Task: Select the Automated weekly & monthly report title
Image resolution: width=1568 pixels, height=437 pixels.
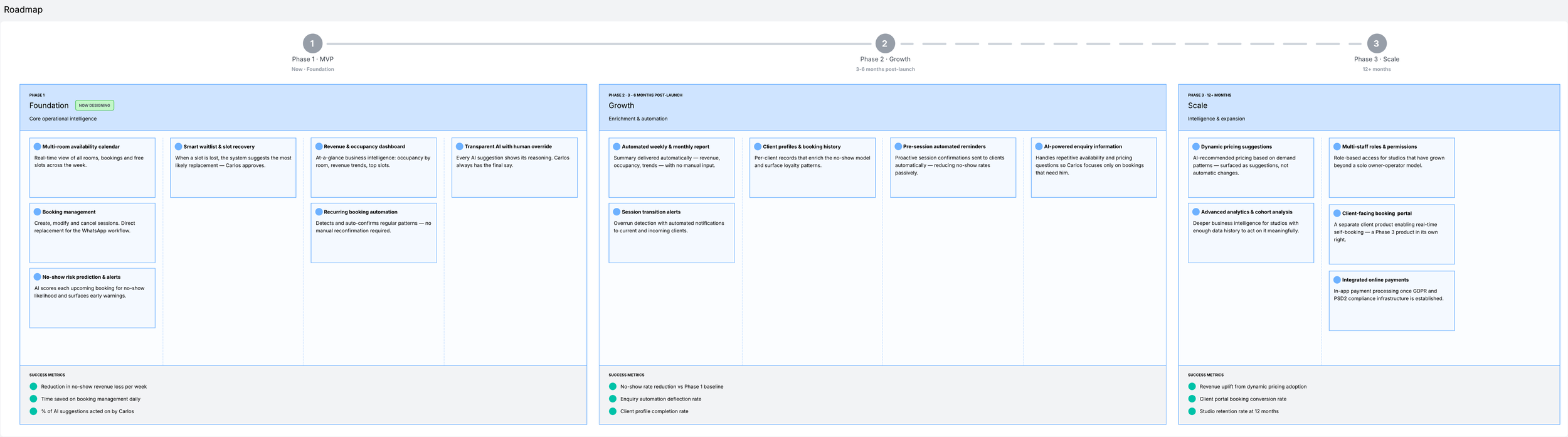Action: [665, 147]
